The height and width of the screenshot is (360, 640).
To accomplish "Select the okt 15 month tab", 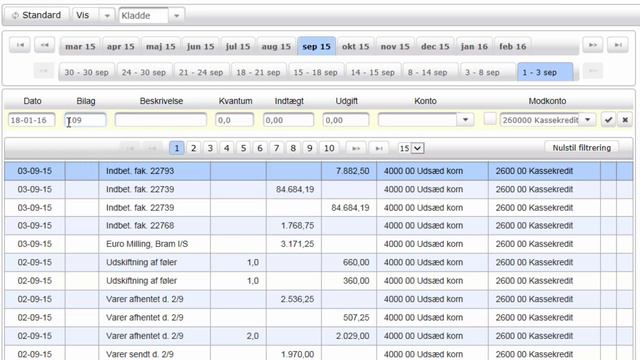I will click(356, 46).
